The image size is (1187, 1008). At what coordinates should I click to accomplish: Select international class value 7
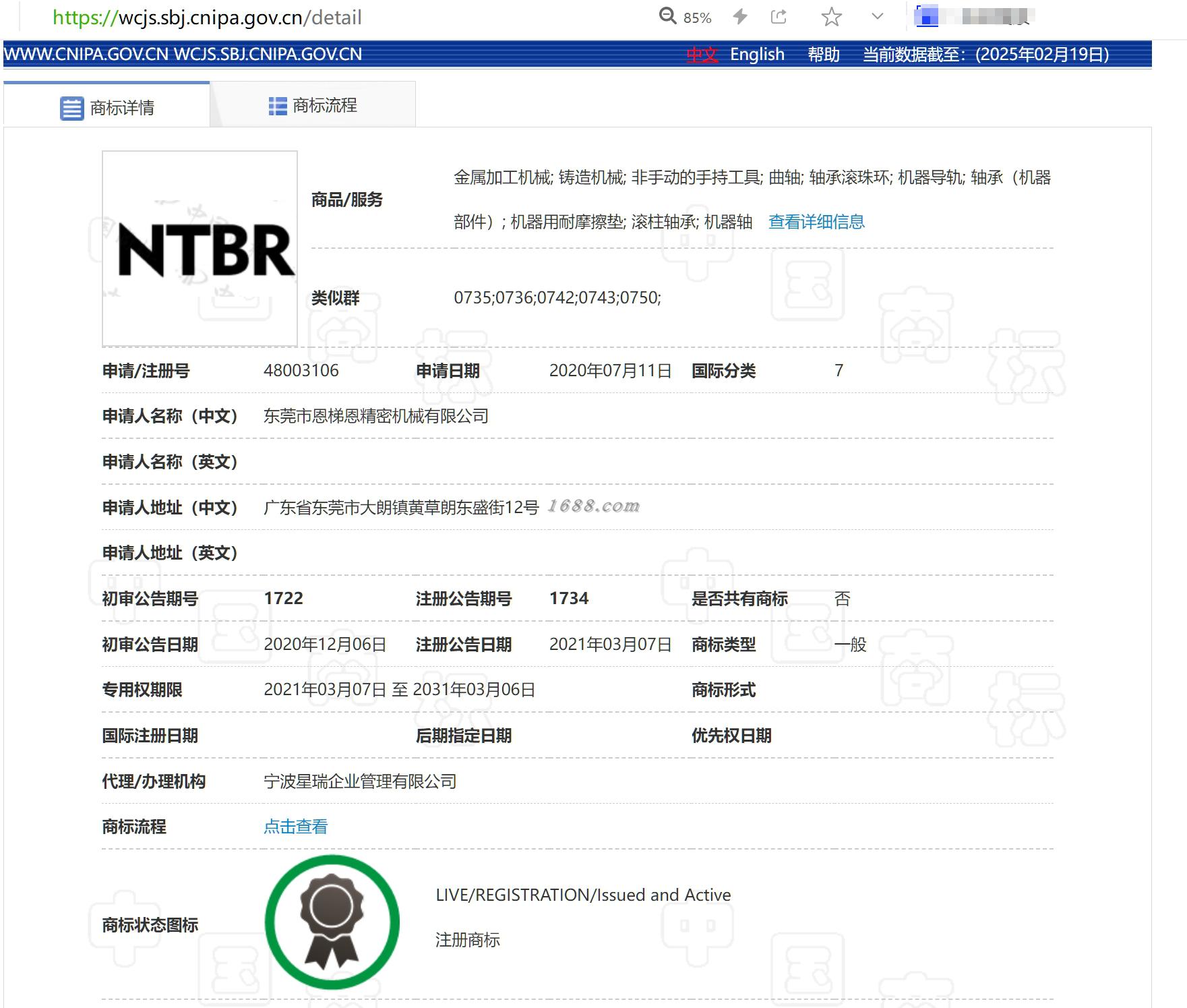tap(839, 370)
